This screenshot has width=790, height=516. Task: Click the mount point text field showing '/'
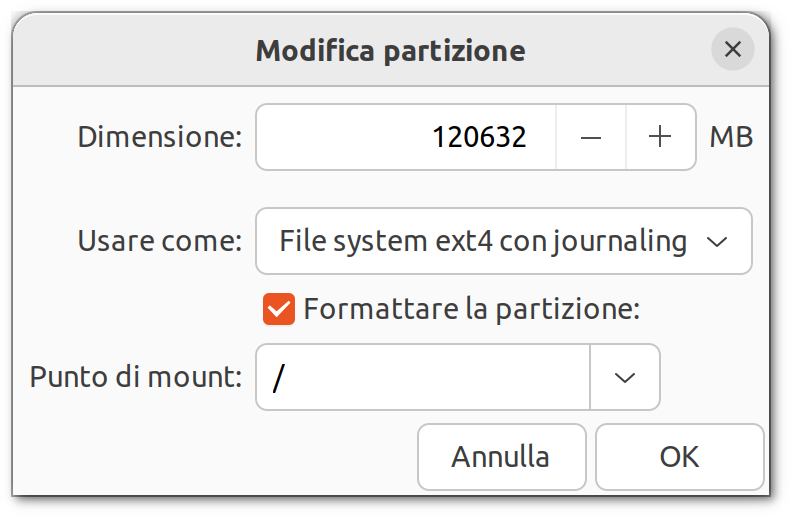[423, 377]
